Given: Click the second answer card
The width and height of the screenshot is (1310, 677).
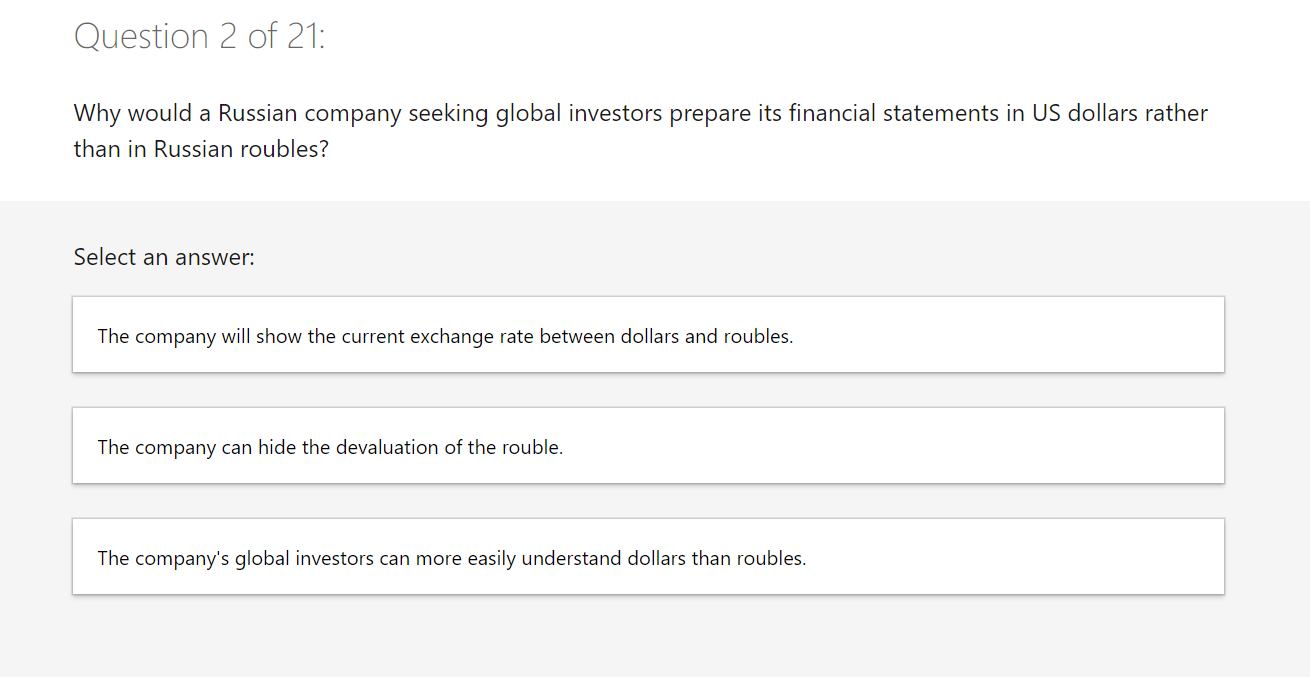Looking at the screenshot, I should point(647,447).
